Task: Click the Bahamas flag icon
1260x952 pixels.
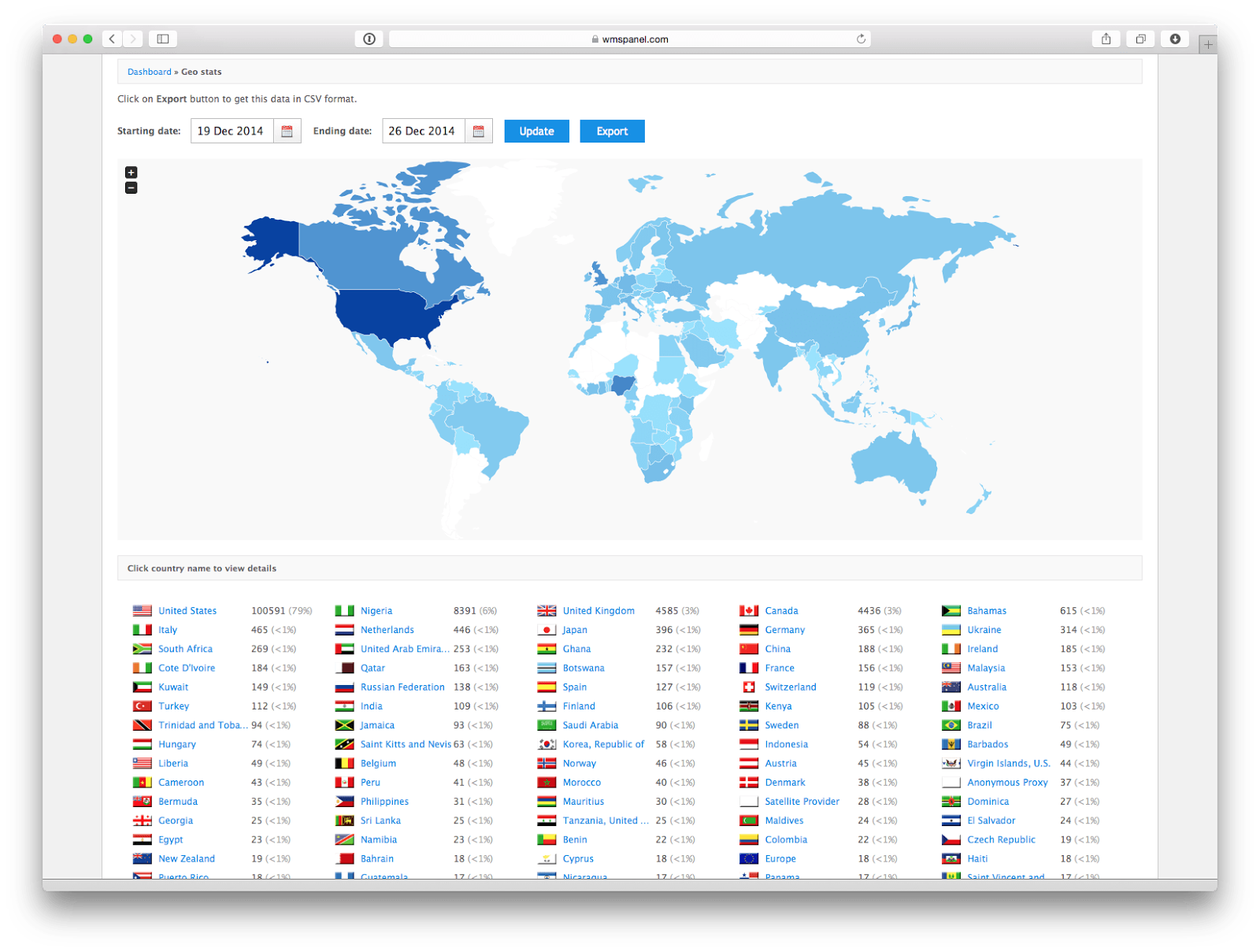Action: point(951,611)
